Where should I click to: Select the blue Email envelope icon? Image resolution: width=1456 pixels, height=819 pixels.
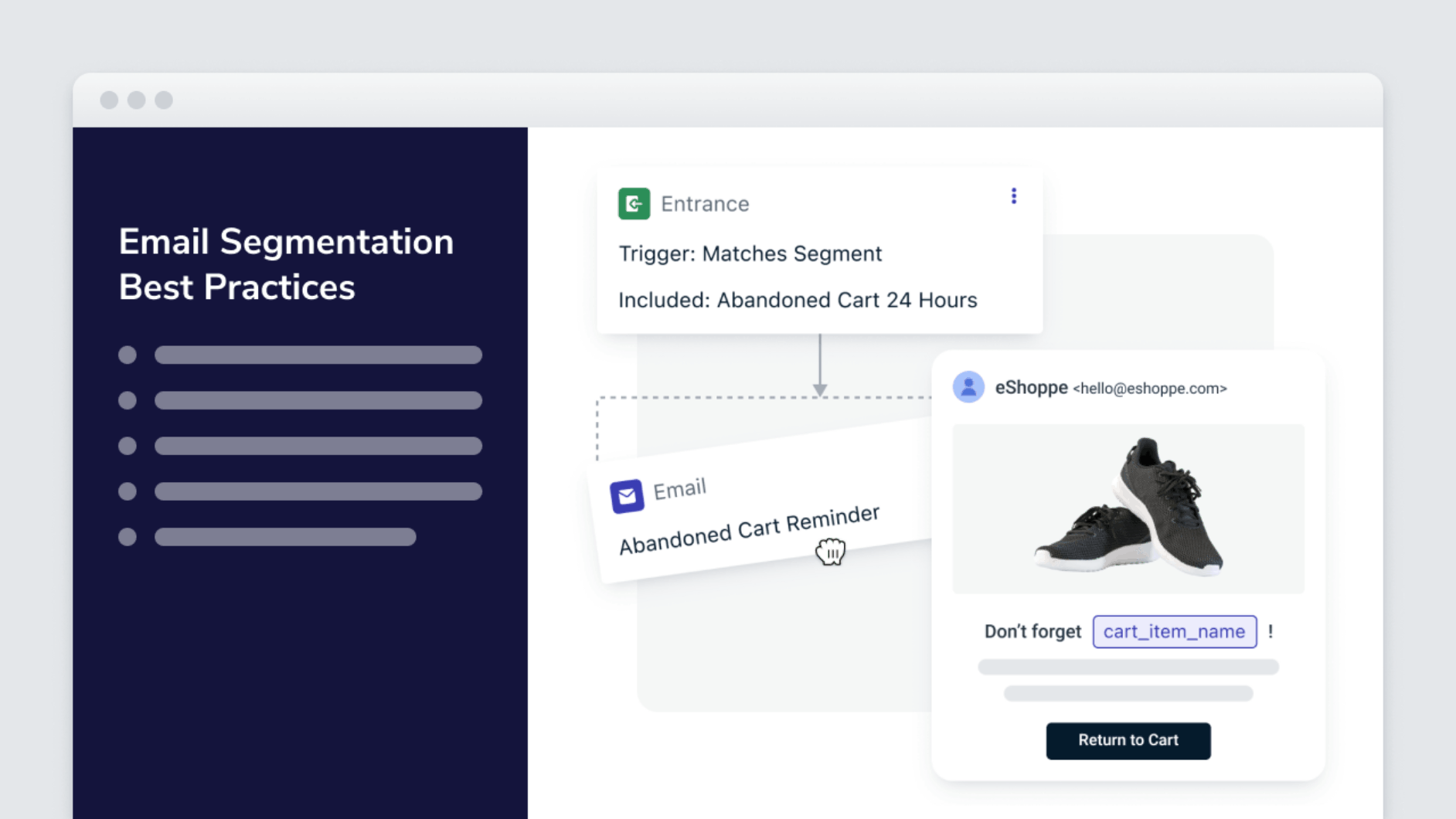[626, 495]
